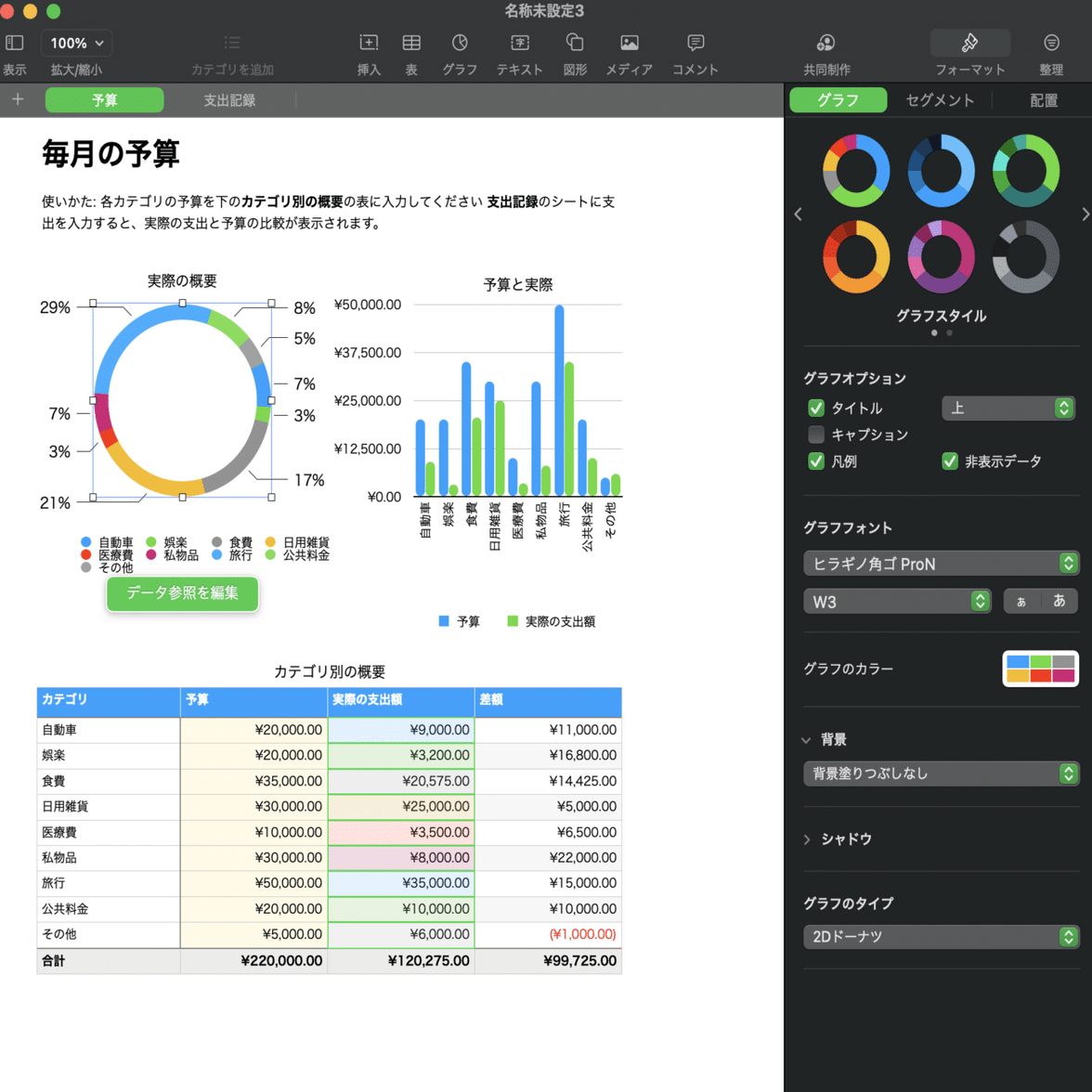Switch to the 支出記録 sheet tab

click(x=228, y=99)
